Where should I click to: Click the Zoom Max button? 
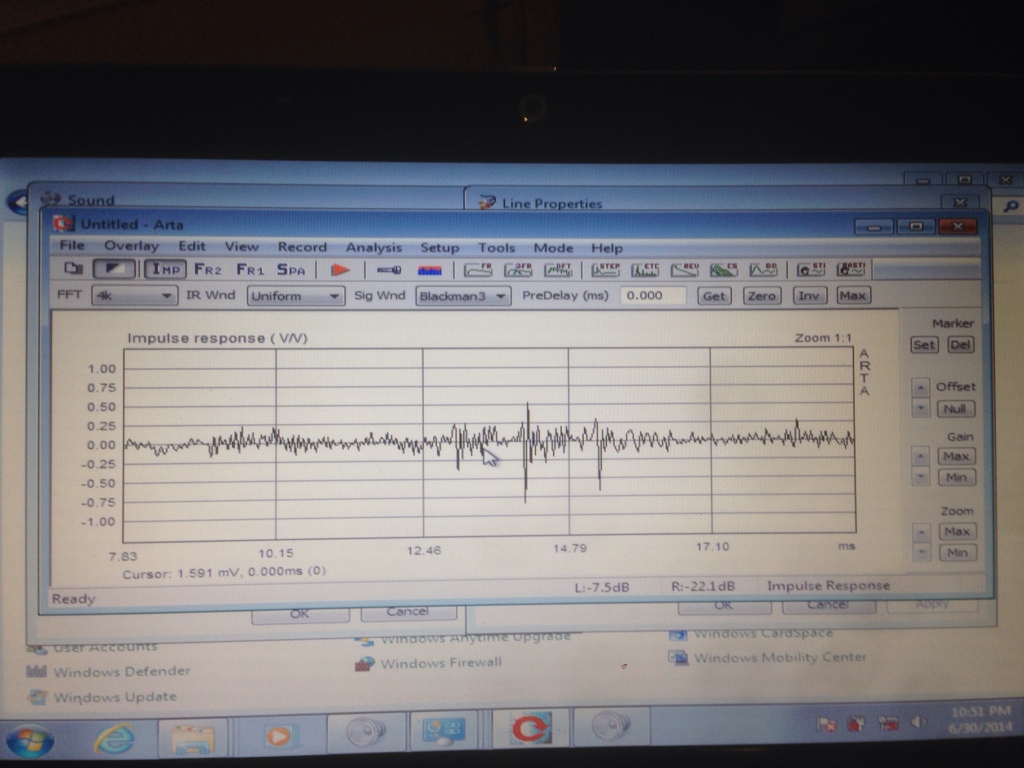tap(957, 532)
